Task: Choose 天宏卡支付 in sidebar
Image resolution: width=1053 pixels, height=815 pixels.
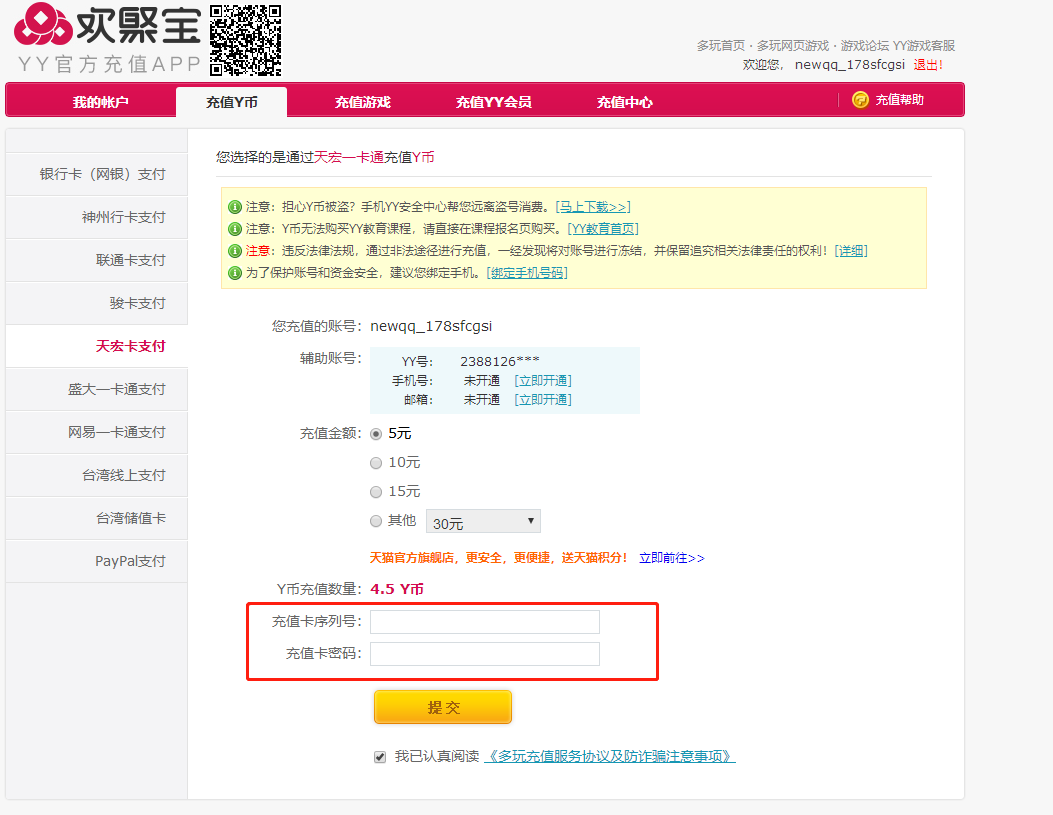Action: pyautogui.click(x=97, y=346)
